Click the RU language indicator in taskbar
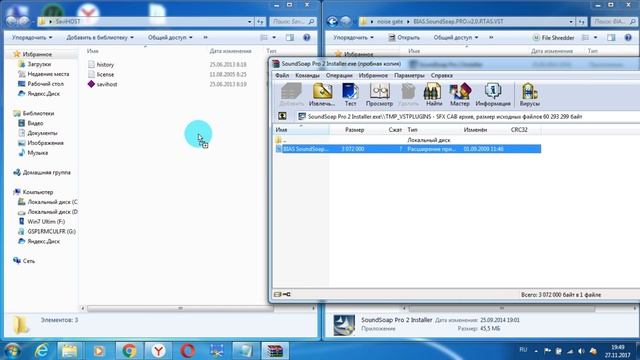 pyautogui.click(x=523, y=350)
